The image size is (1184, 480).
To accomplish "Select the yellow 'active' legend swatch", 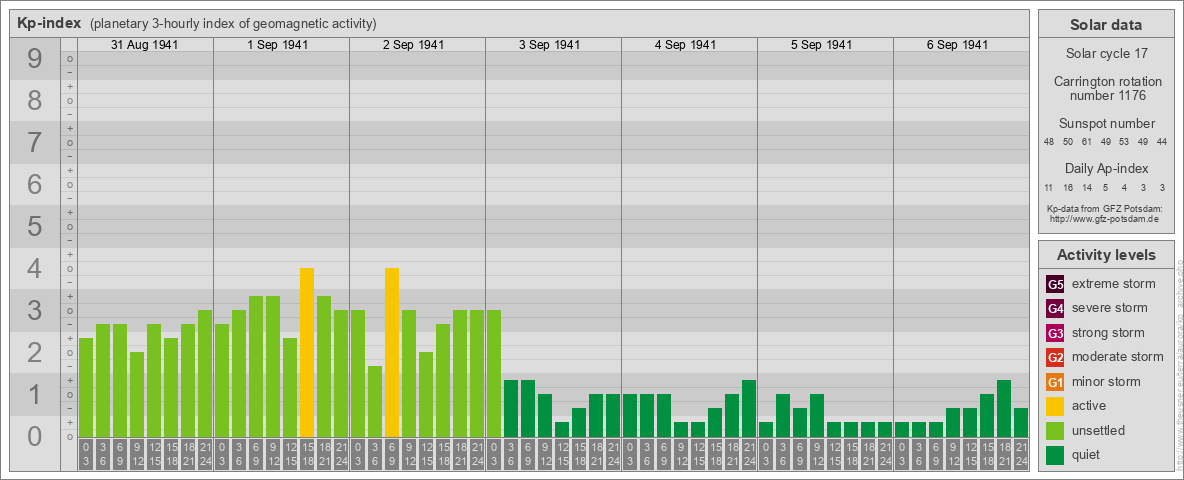I will tap(1055, 406).
